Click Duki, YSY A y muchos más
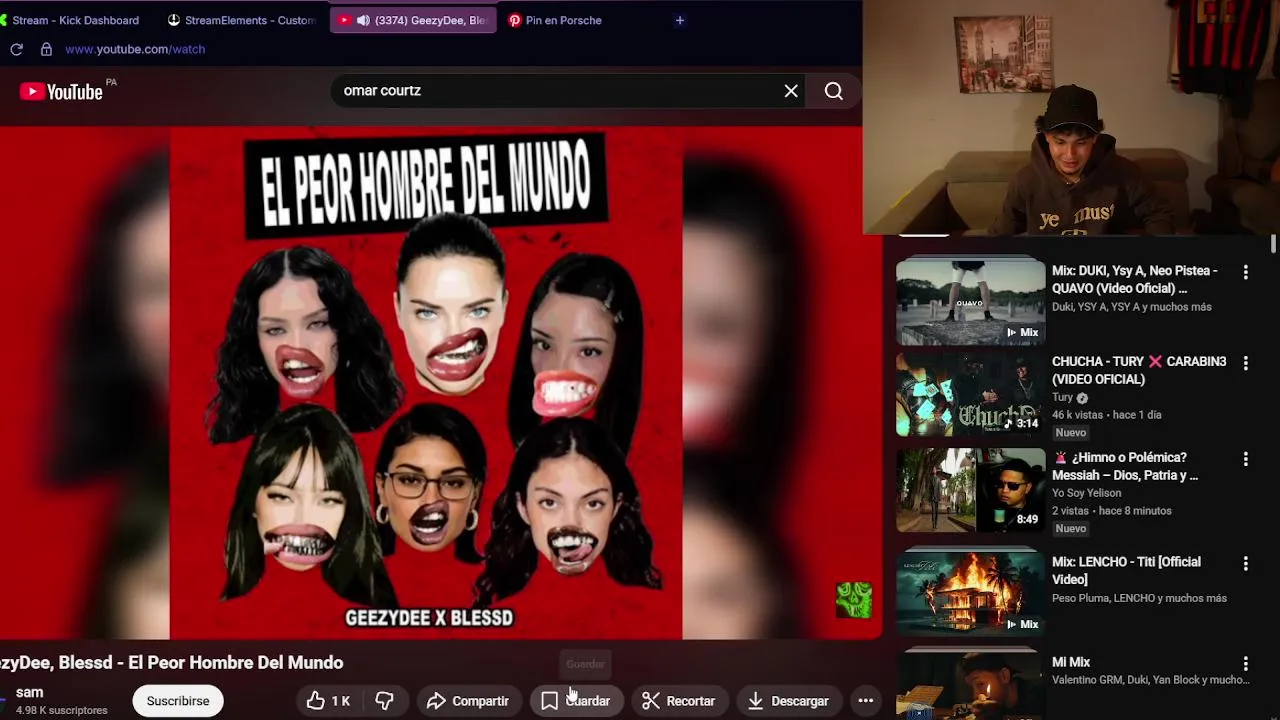 [1131, 307]
